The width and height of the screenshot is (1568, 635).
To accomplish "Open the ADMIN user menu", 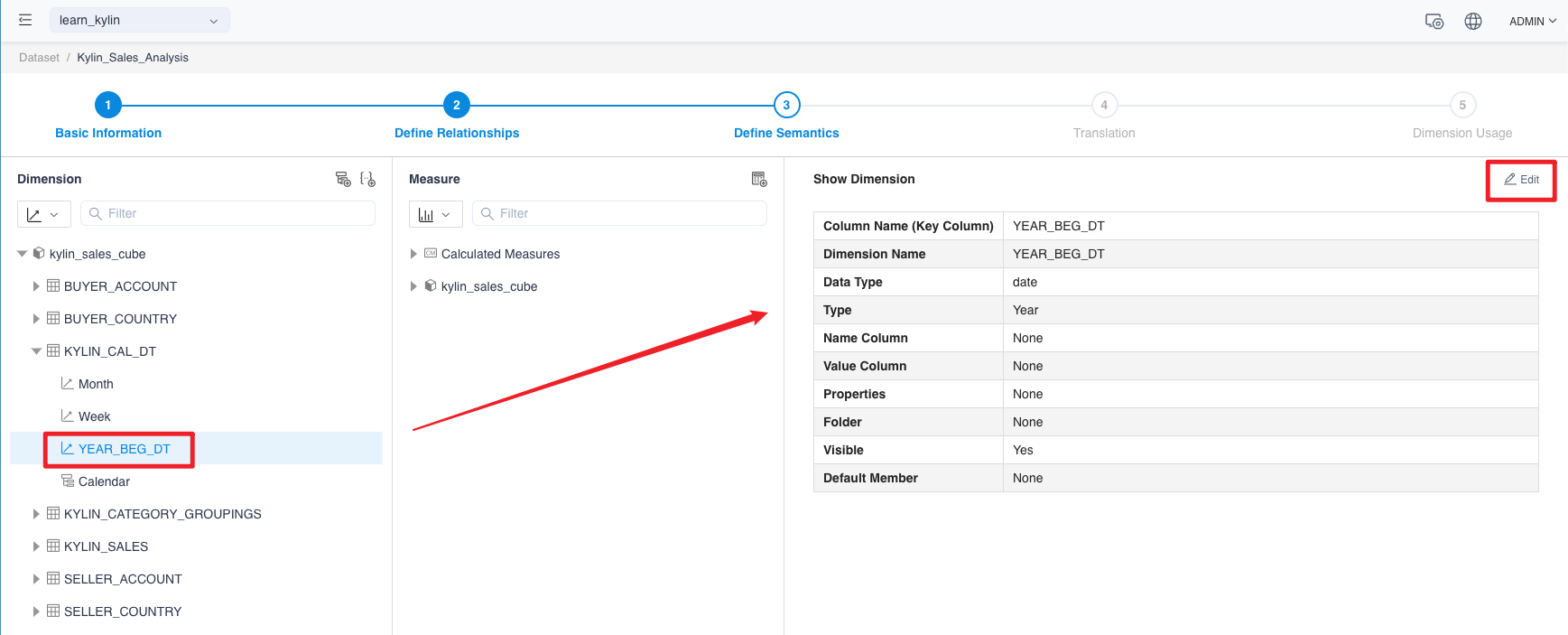I will click(x=1532, y=21).
